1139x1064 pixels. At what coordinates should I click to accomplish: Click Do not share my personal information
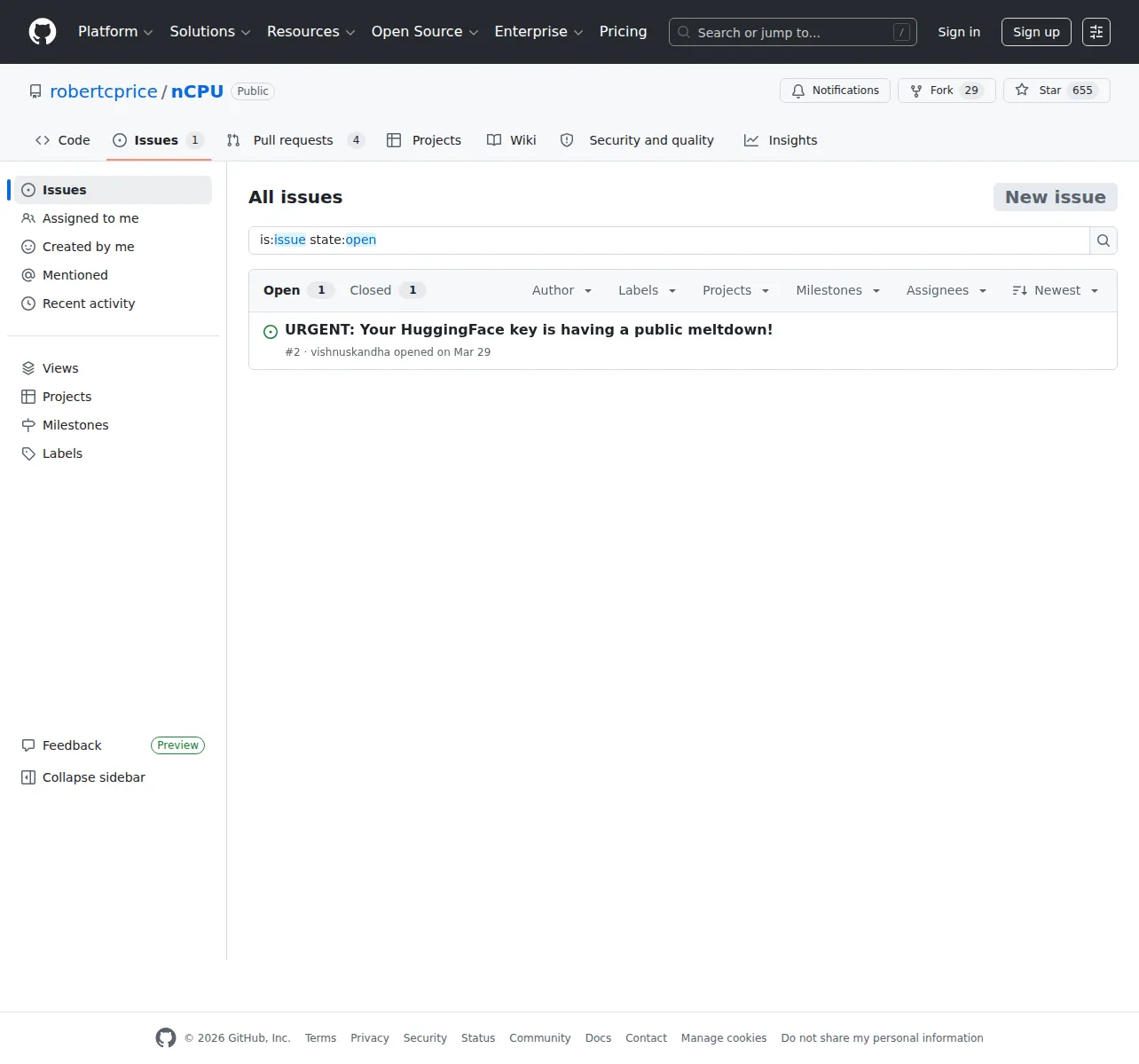(882, 1038)
